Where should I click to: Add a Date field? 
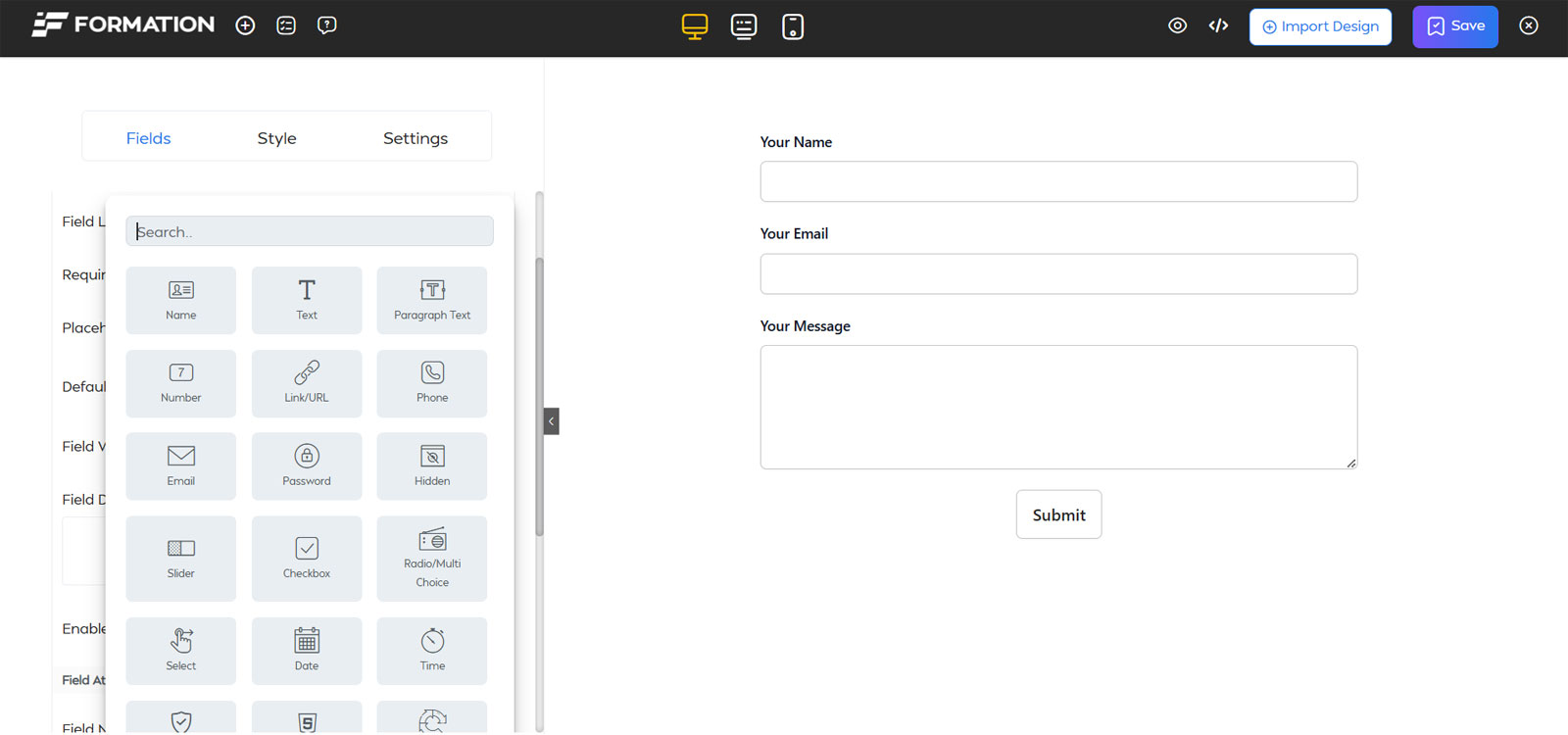pos(307,651)
